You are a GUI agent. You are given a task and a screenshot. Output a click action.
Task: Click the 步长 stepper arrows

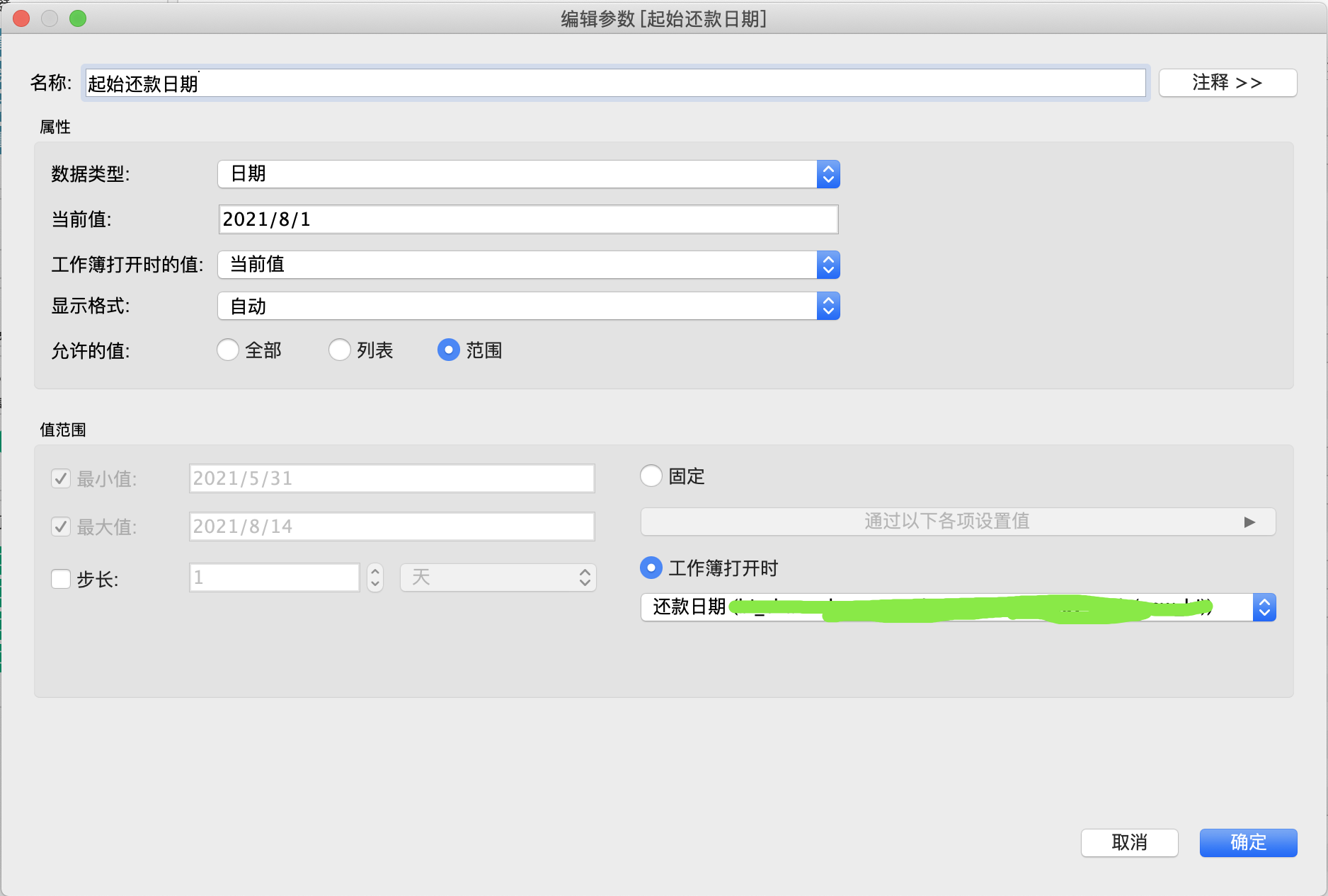coord(375,578)
